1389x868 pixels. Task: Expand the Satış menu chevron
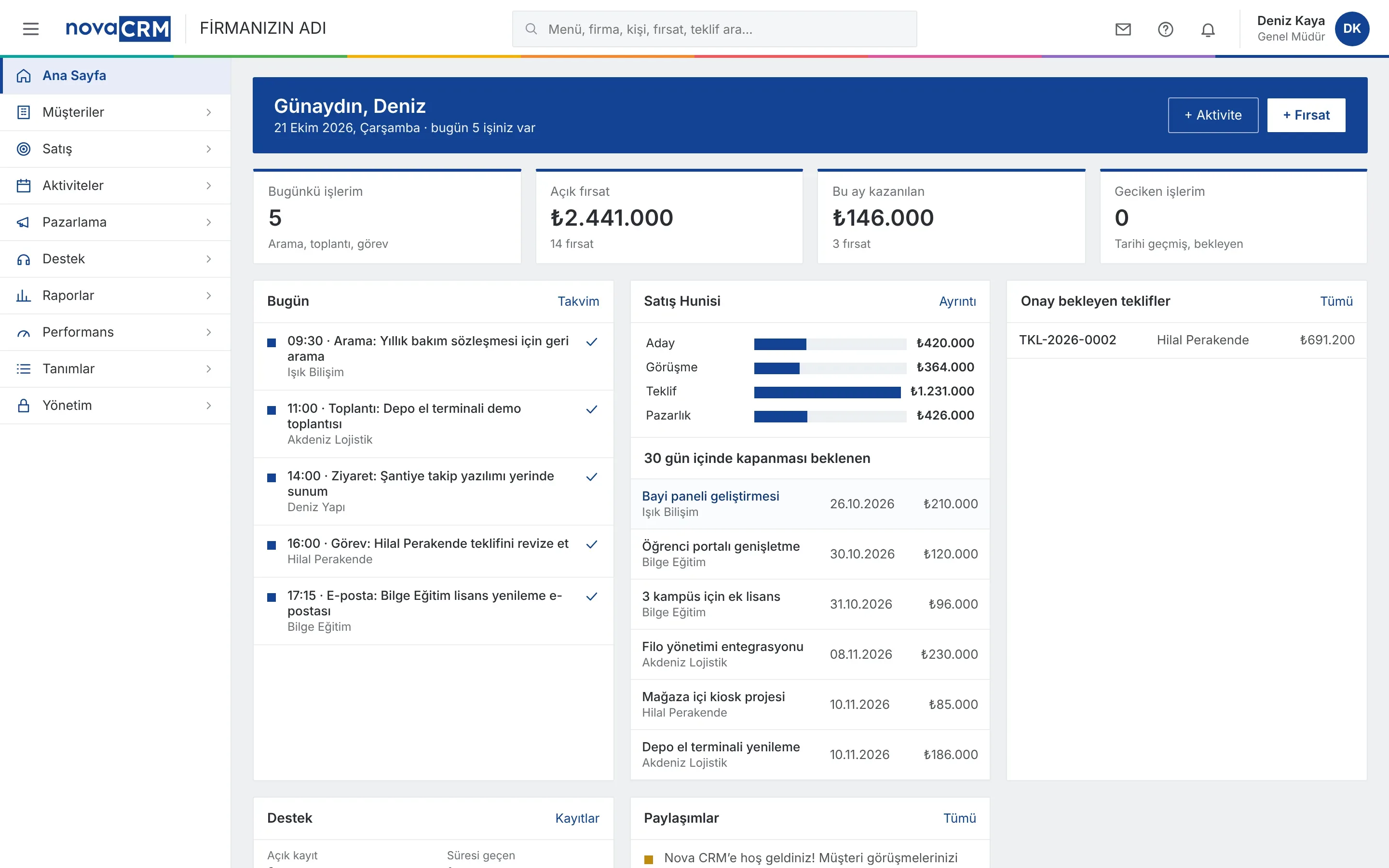pyautogui.click(x=209, y=149)
